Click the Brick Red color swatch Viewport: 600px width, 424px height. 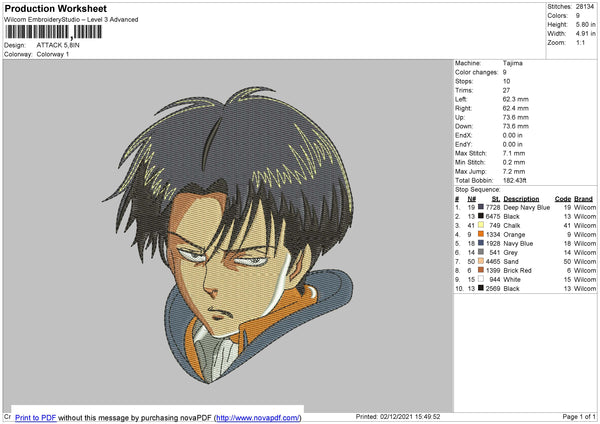(481, 270)
